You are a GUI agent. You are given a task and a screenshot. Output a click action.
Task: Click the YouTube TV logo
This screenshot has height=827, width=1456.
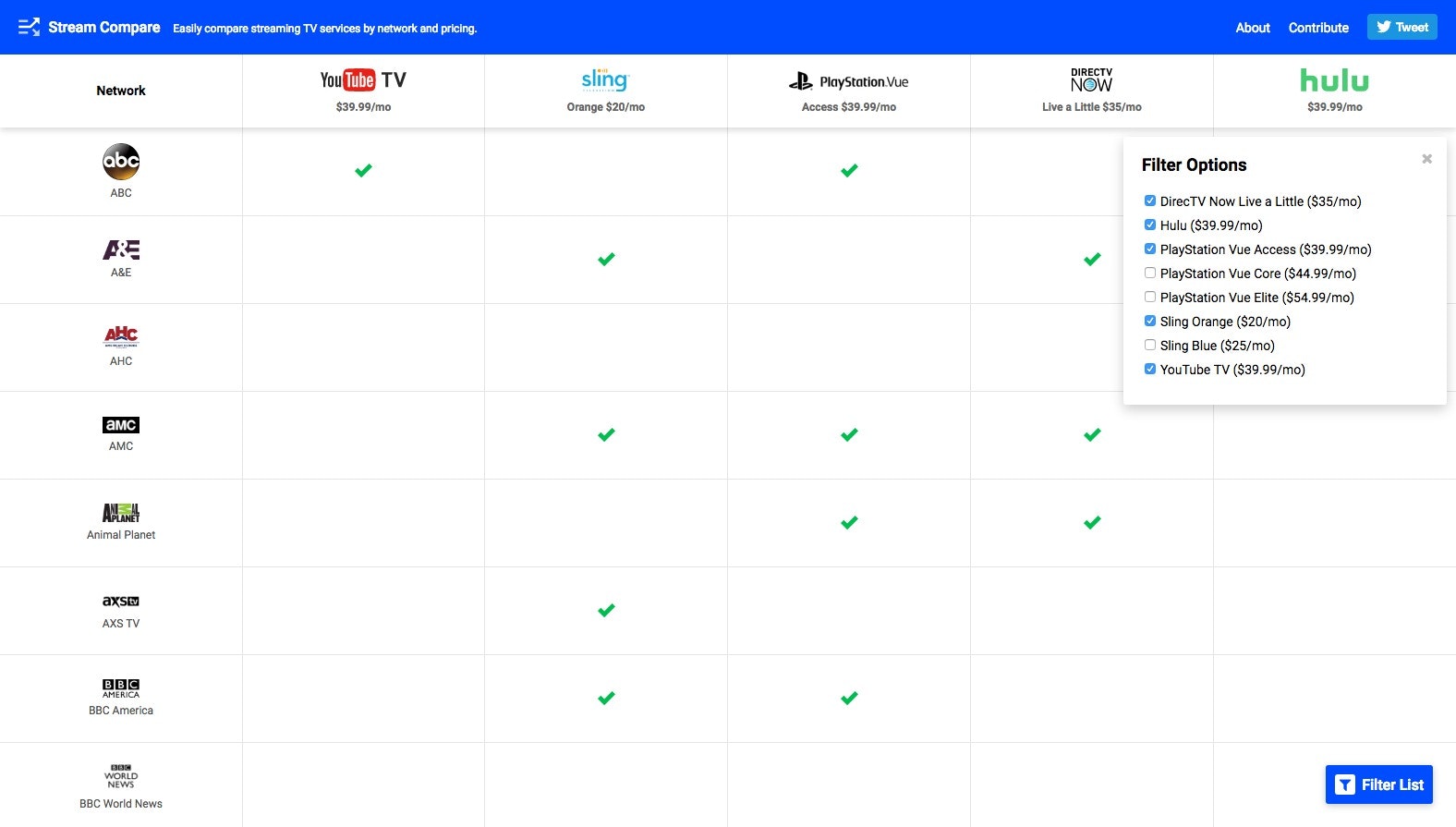(363, 80)
